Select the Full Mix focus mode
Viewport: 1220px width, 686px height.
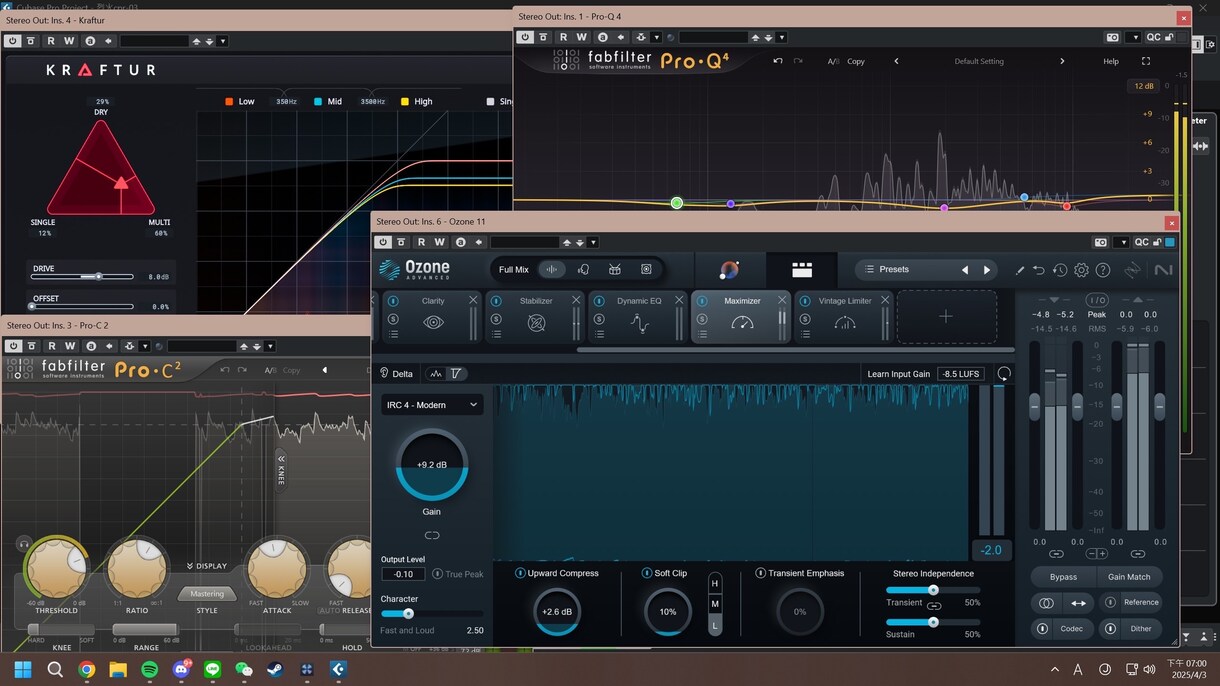coord(514,269)
